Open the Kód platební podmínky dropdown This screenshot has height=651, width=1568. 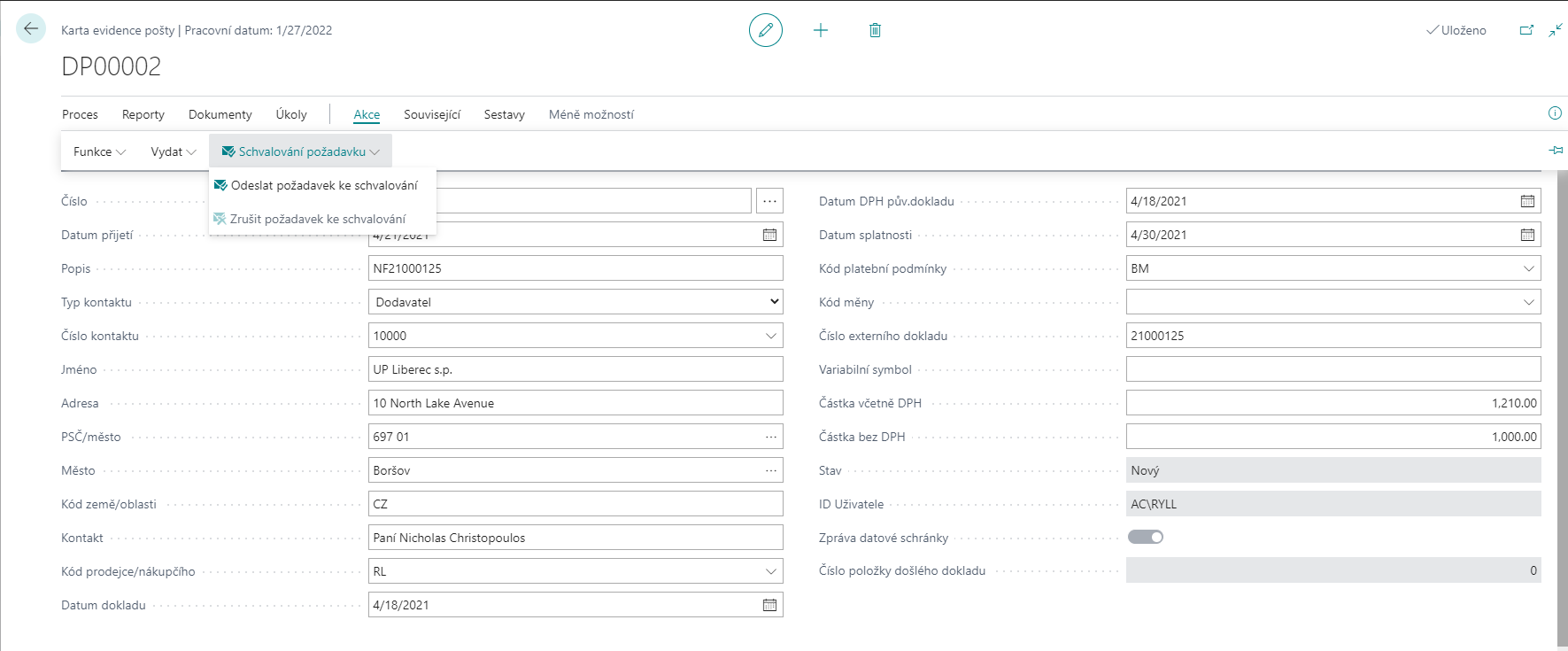1528,268
